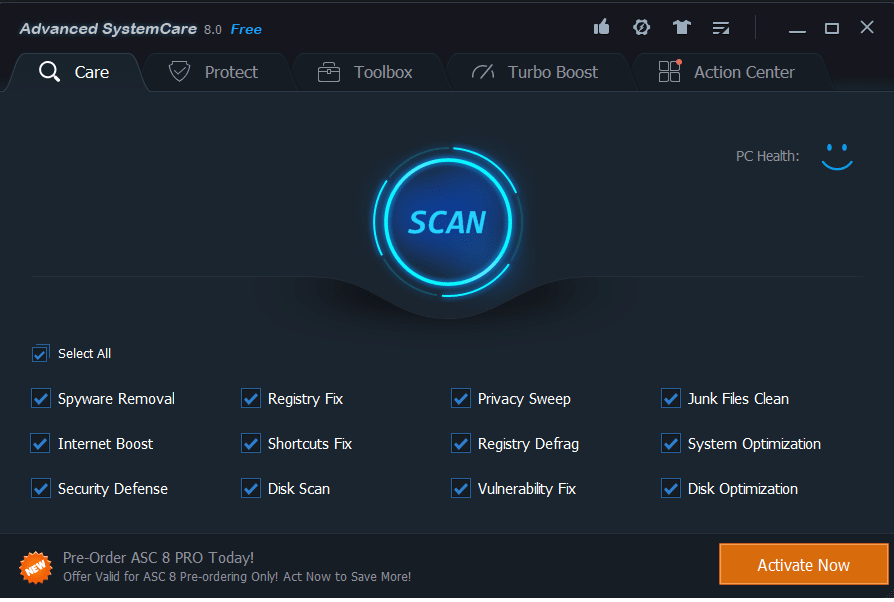The width and height of the screenshot is (894, 602).
Task: Click the NEW badge icon on promo
Action: (35, 566)
